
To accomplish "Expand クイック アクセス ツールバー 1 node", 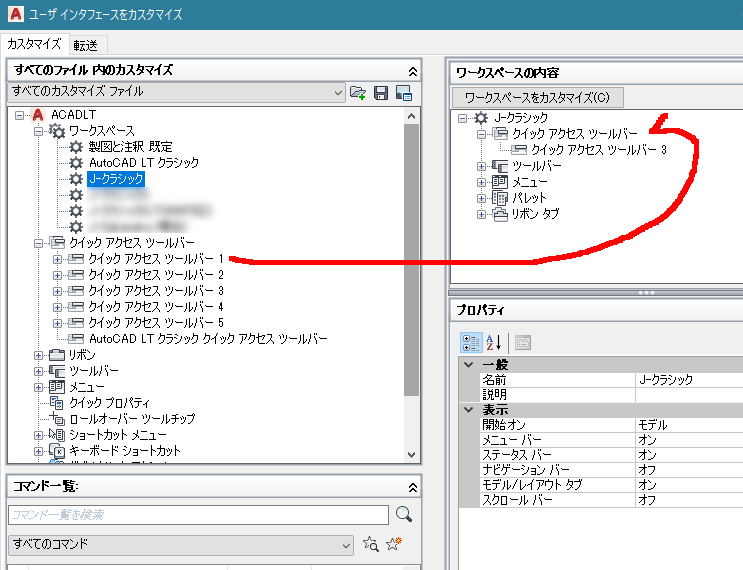I will (57, 259).
